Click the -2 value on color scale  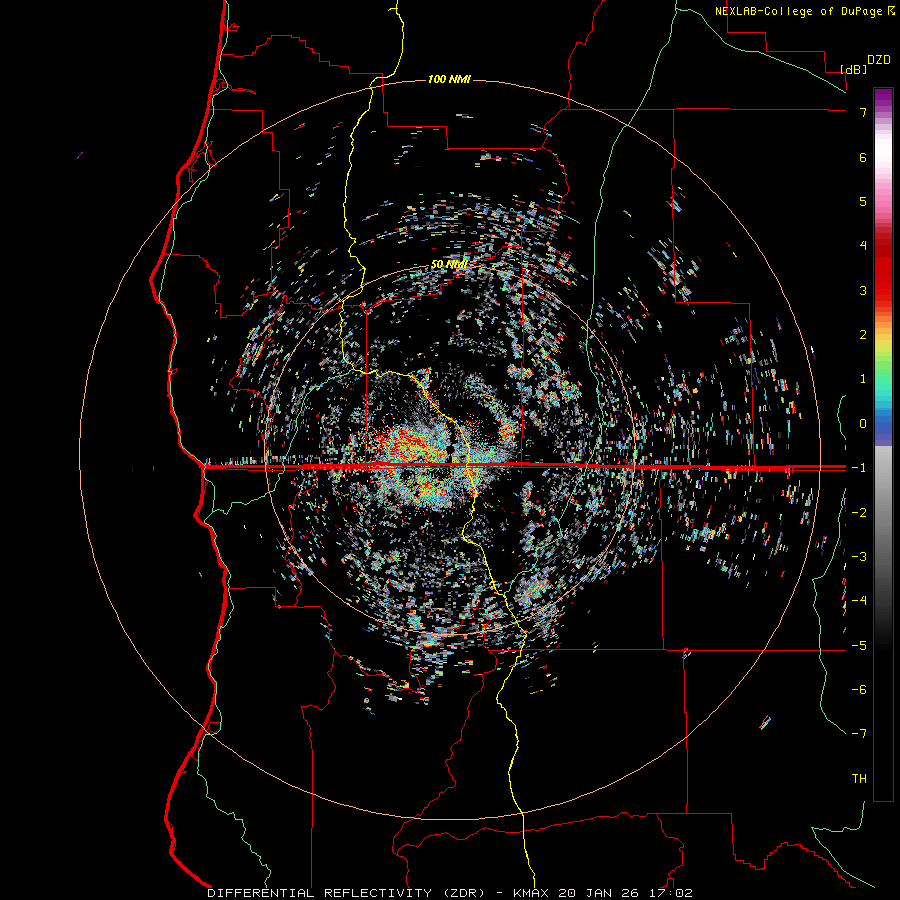859,513
